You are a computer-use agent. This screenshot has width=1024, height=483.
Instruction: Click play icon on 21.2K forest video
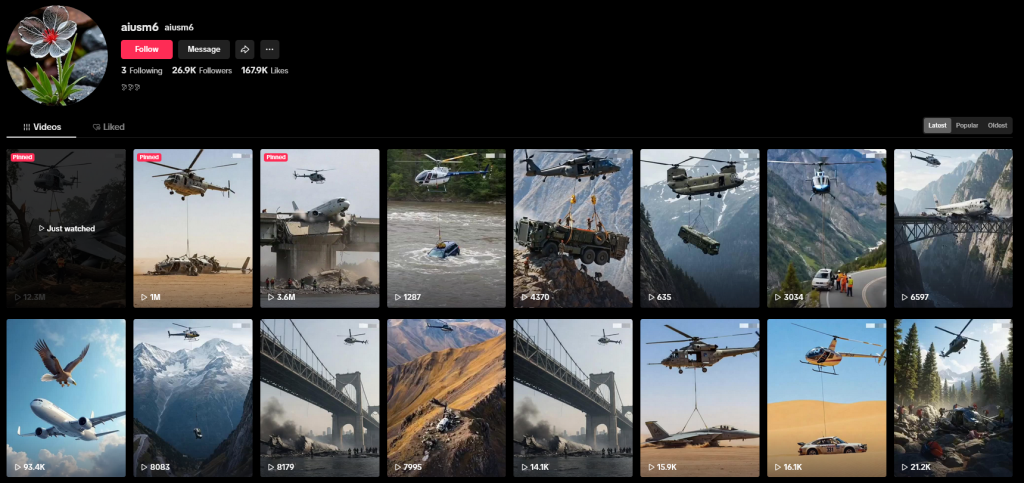(904, 467)
